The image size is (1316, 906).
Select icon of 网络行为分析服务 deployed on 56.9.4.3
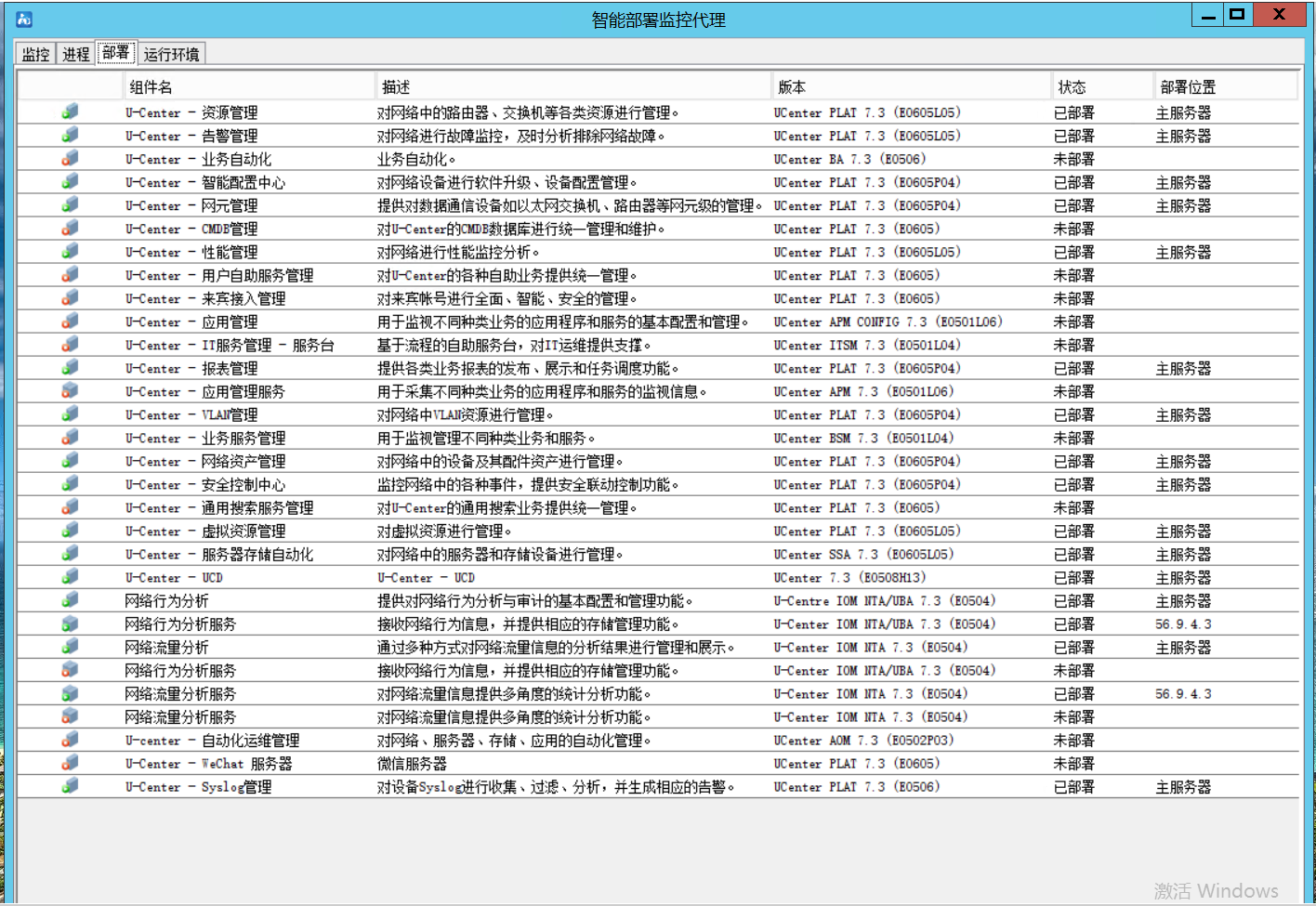[x=71, y=623]
